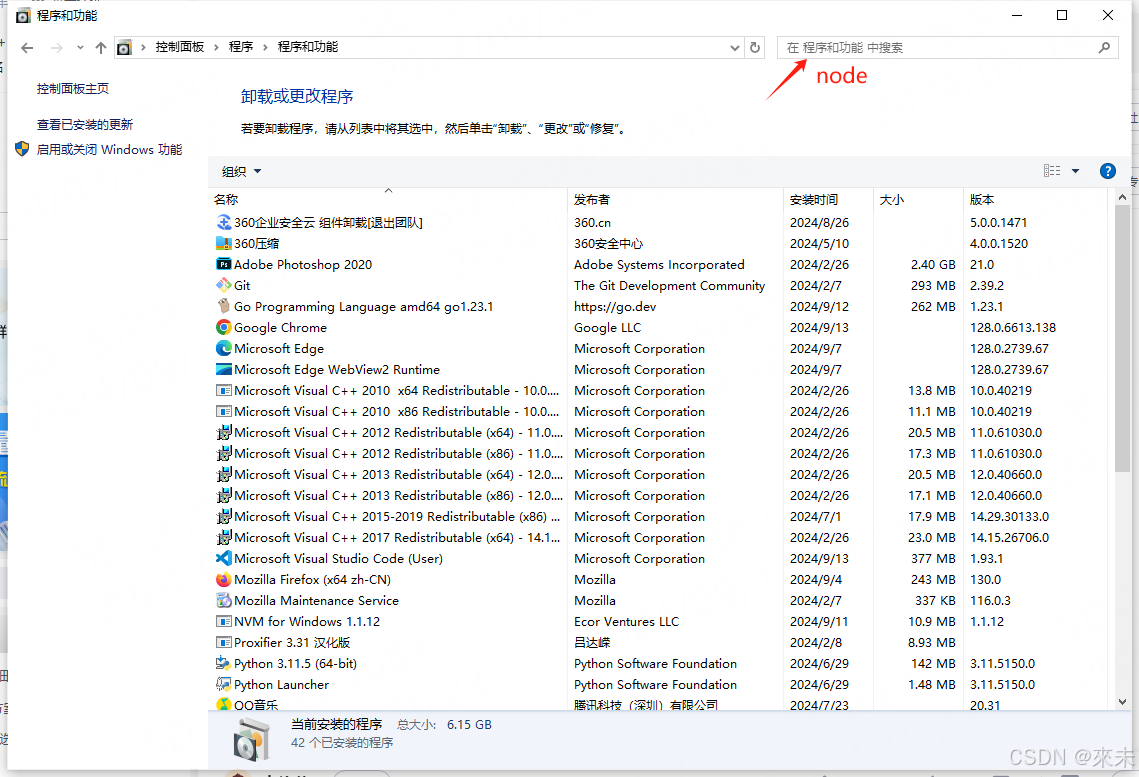Click the Visual C++ 2010 x64 icon
The image size is (1139, 777).
pos(224,391)
